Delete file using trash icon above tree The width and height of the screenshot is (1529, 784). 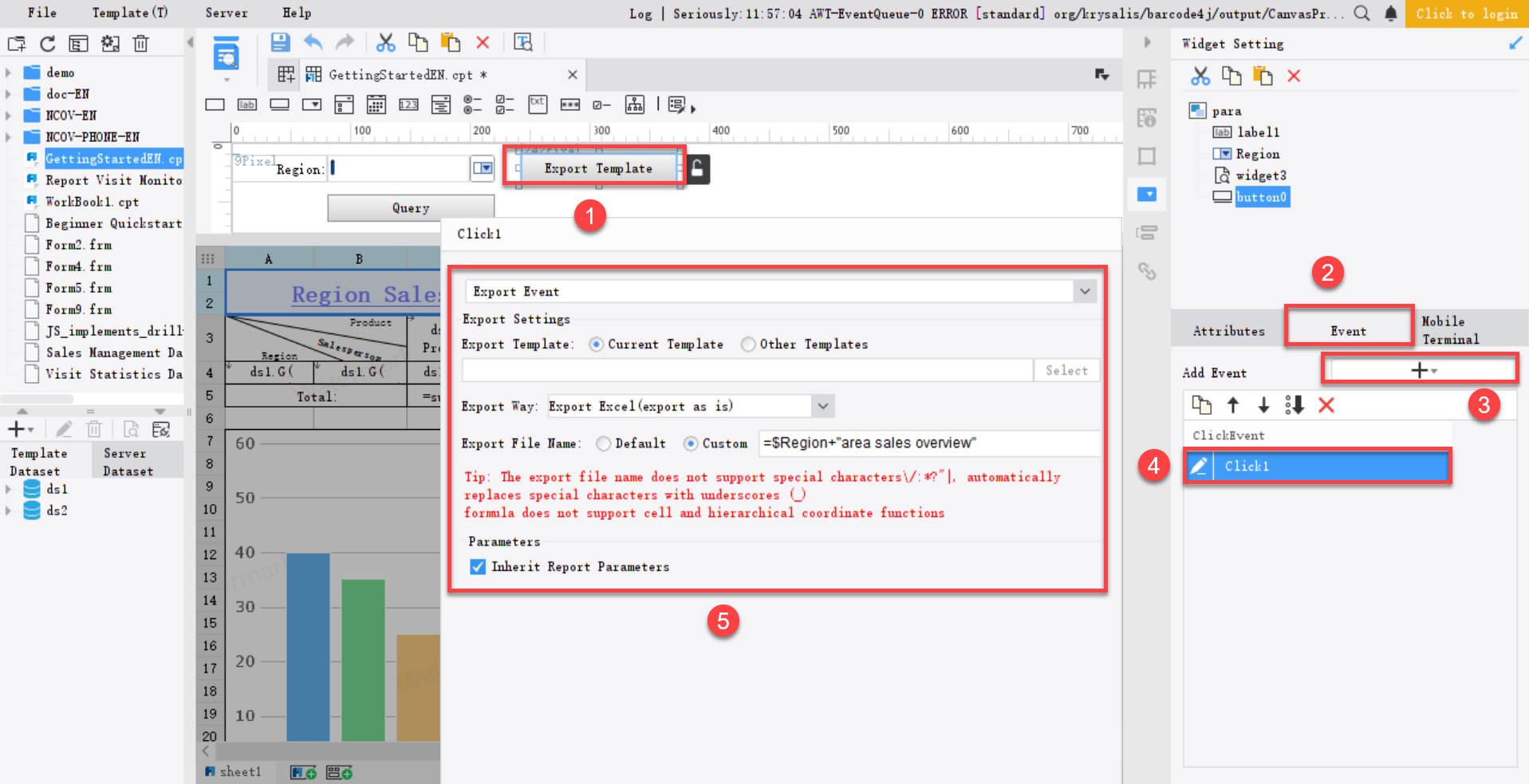141,44
